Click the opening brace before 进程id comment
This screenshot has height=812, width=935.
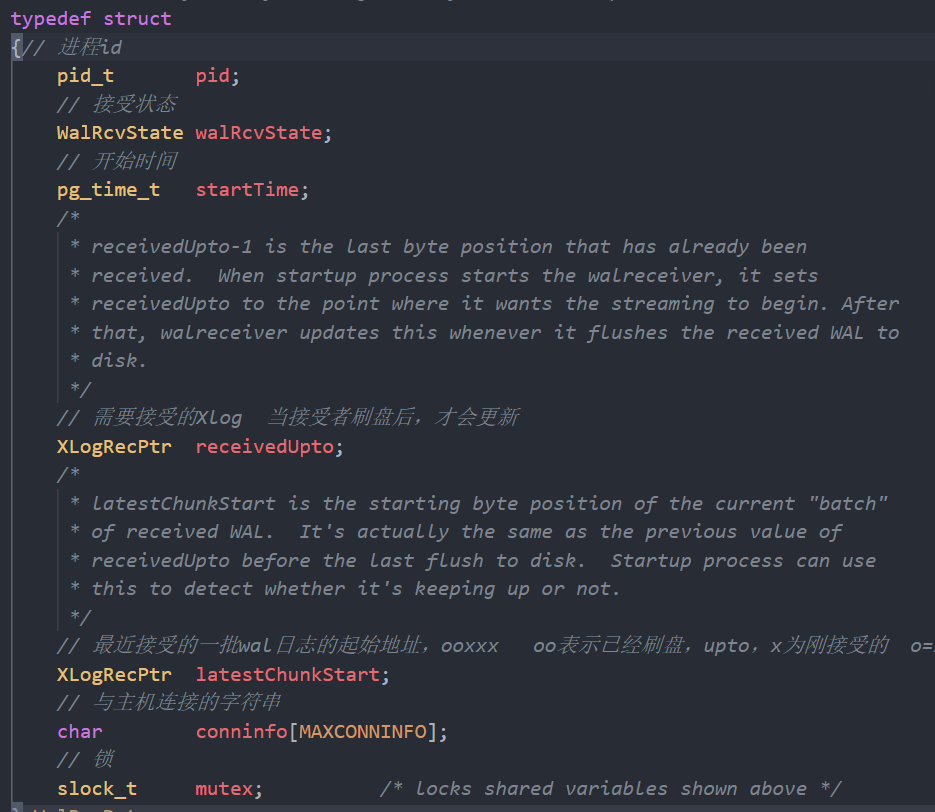pyautogui.click(x=16, y=47)
